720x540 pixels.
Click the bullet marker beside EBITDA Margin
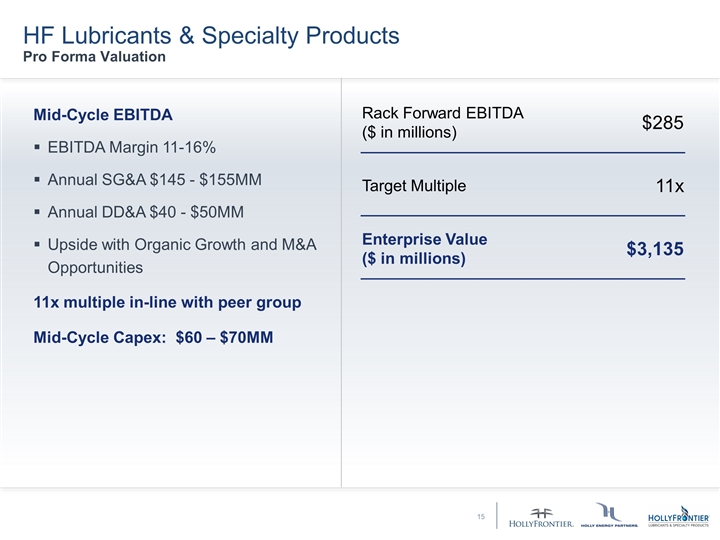[x=37, y=149]
